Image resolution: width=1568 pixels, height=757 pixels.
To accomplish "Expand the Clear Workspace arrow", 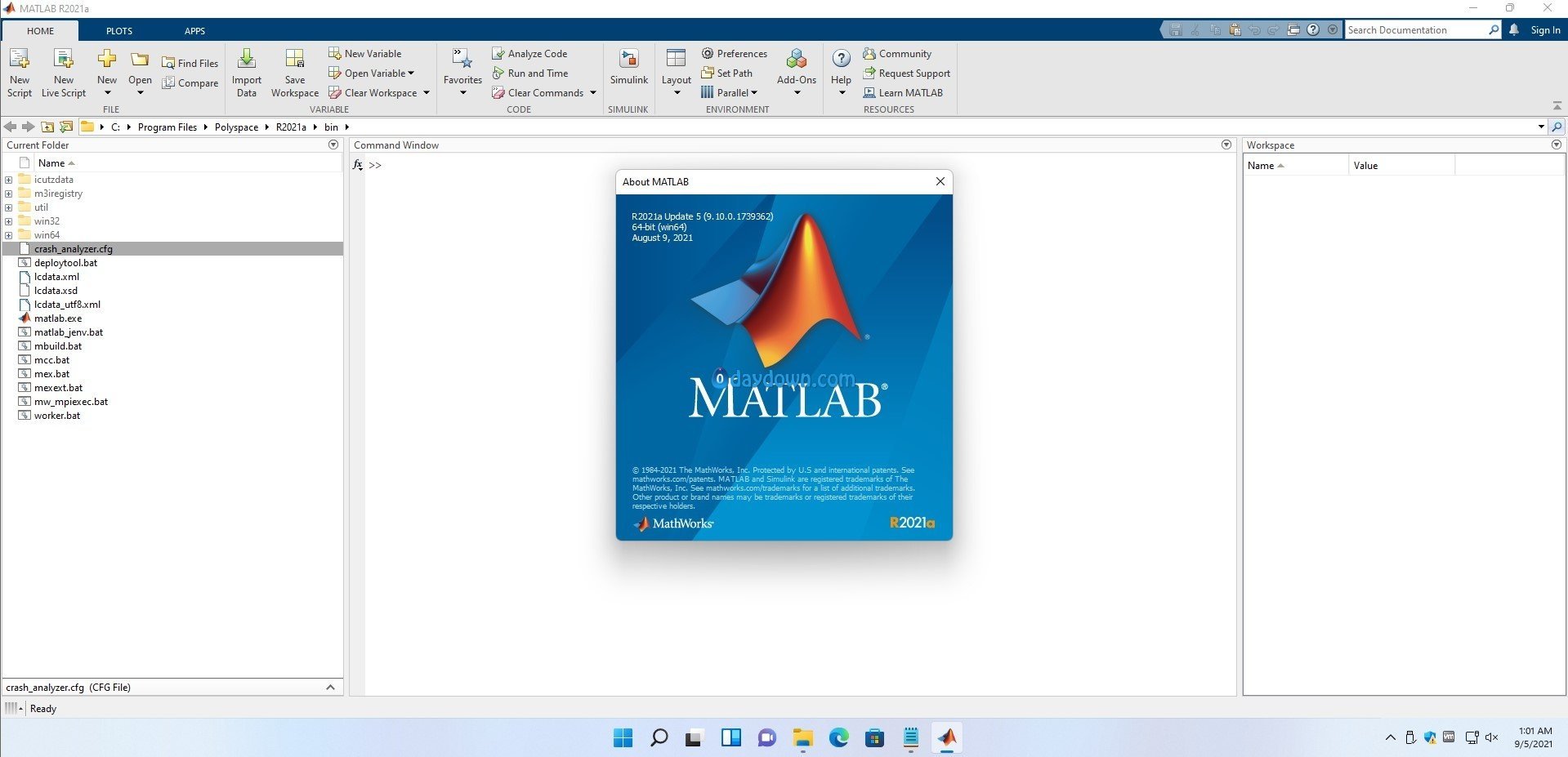I will pos(427,92).
